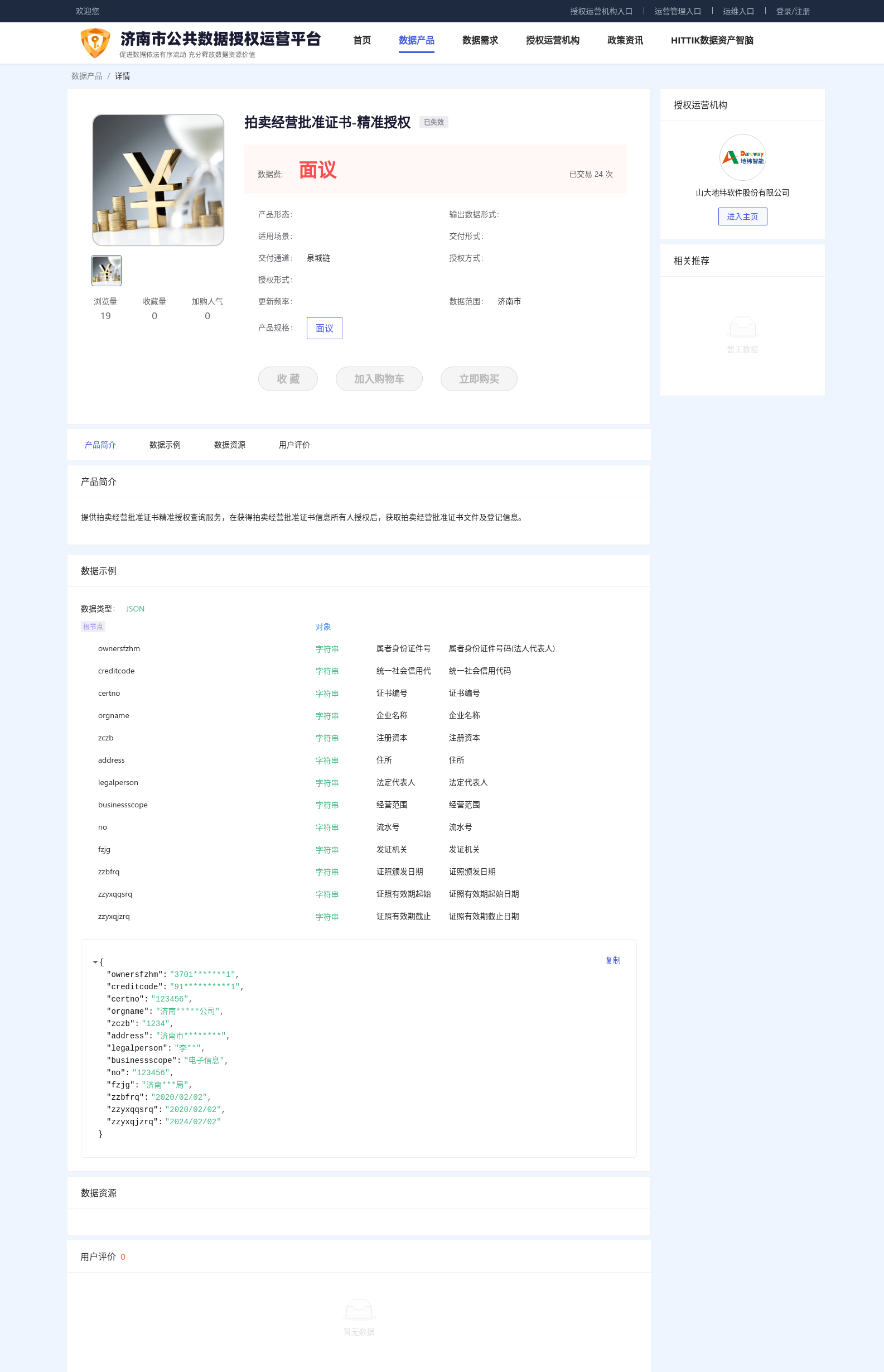Click the 已失效 status badge
Viewport: 884px width, 1372px height.
tap(433, 122)
